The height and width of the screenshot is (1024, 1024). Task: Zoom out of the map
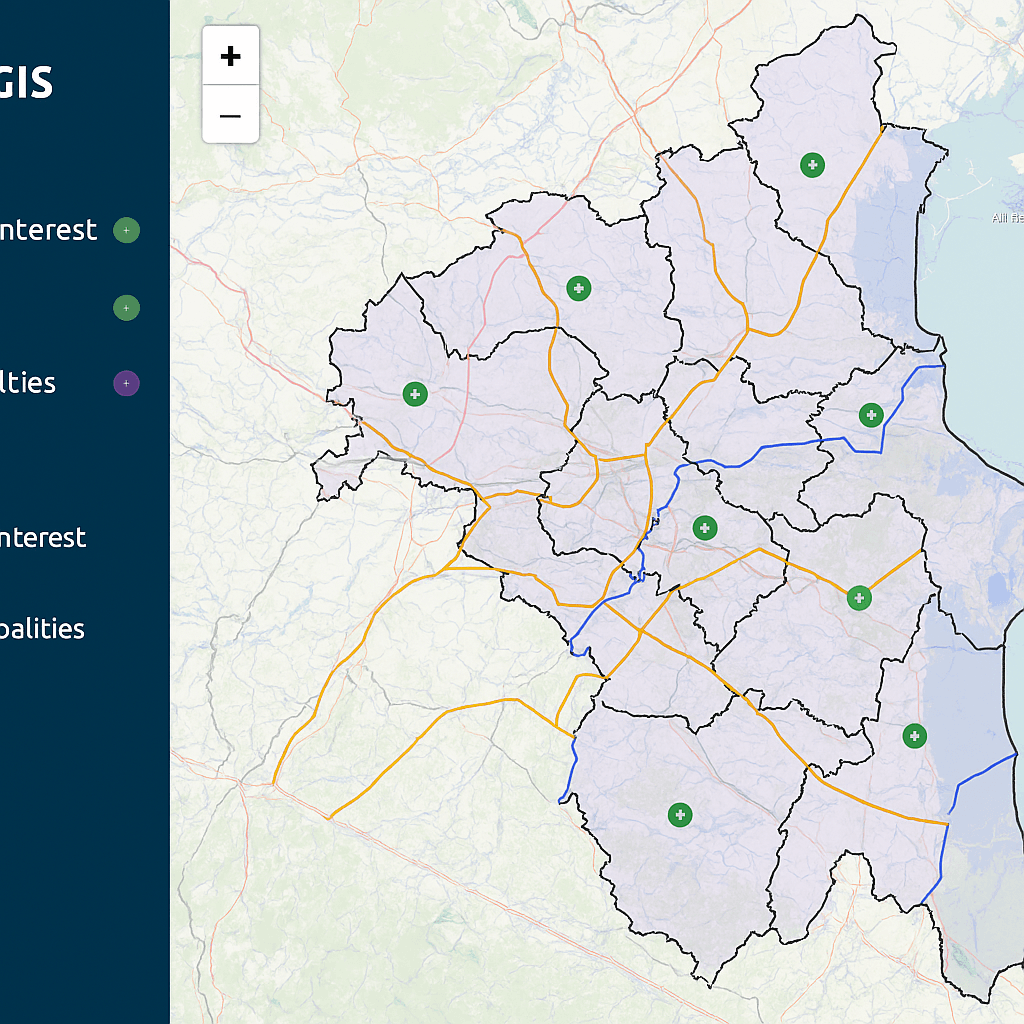pos(230,115)
